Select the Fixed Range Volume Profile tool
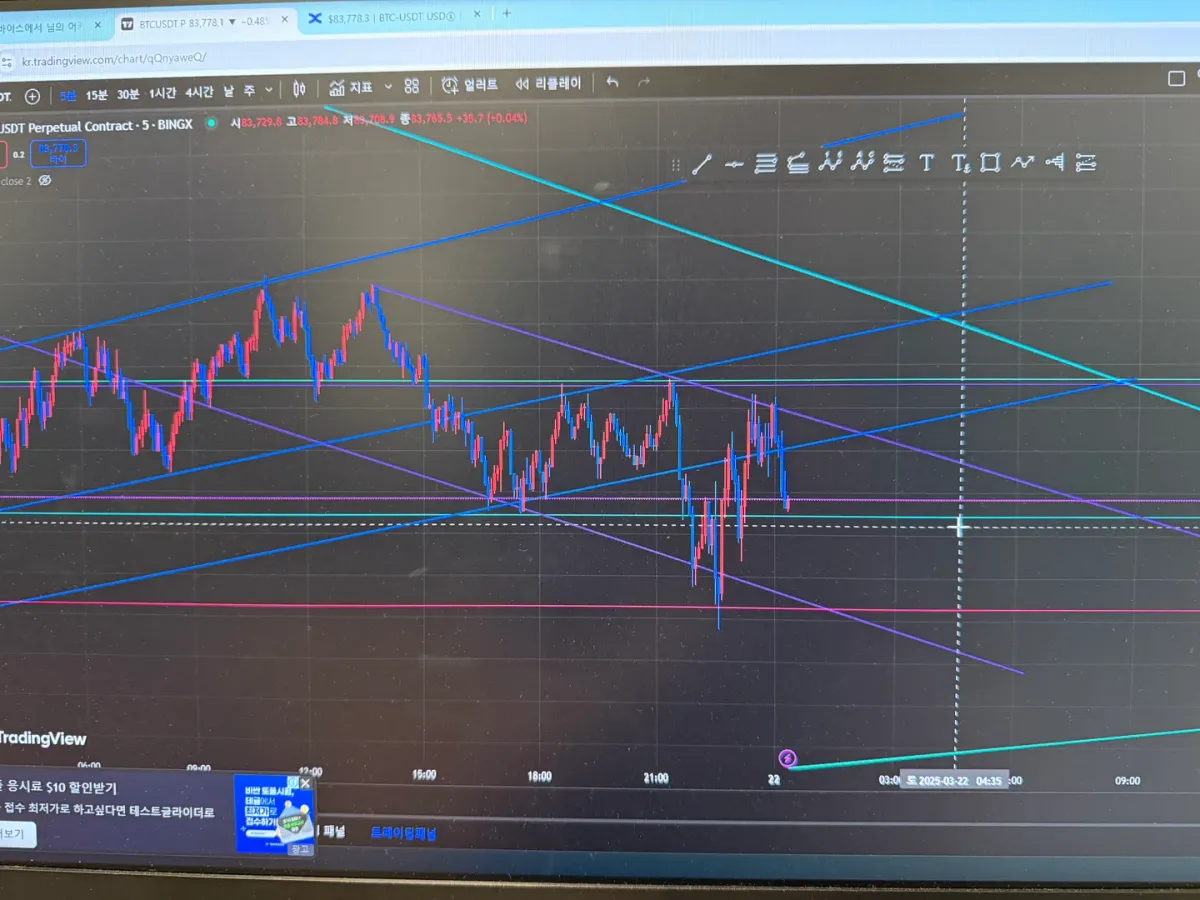 coord(1055,162)
